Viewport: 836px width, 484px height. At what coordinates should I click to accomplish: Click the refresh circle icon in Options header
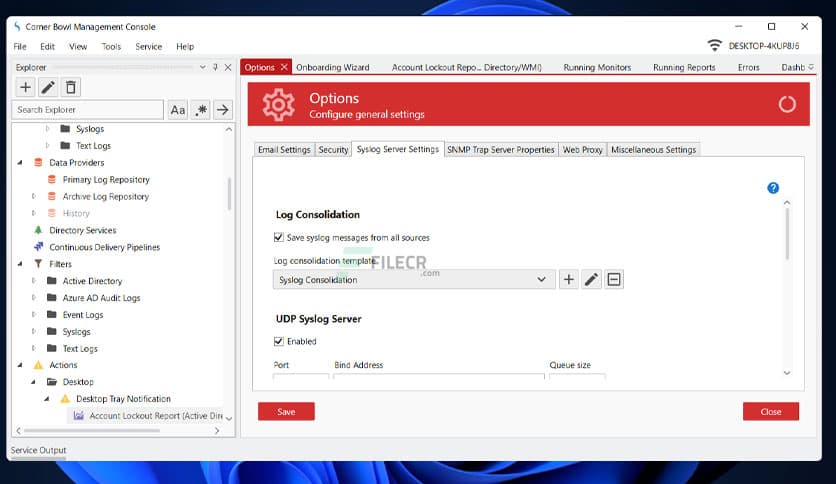787,104
